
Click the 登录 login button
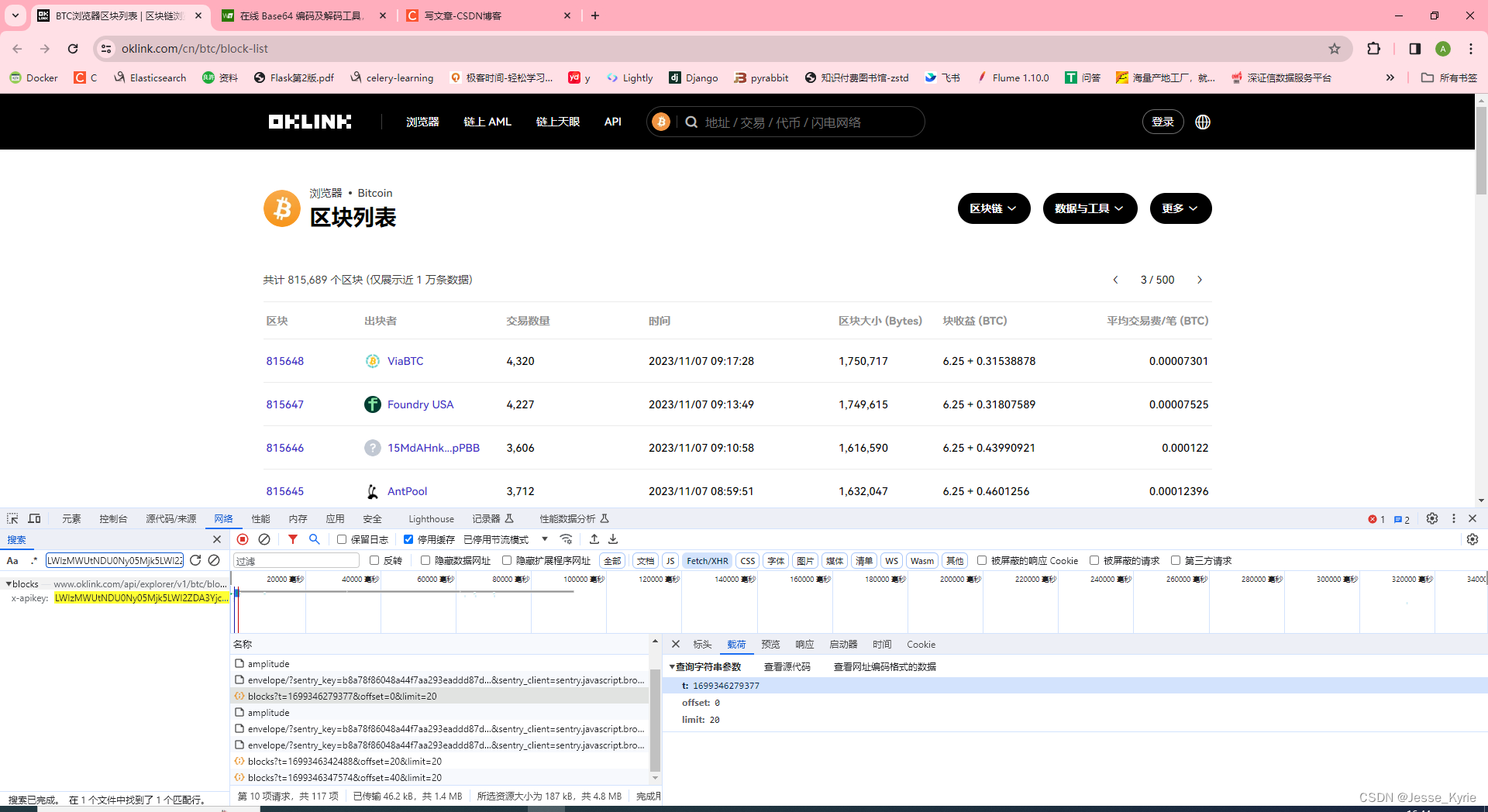pyautogui.click(x=1162, y=122)
